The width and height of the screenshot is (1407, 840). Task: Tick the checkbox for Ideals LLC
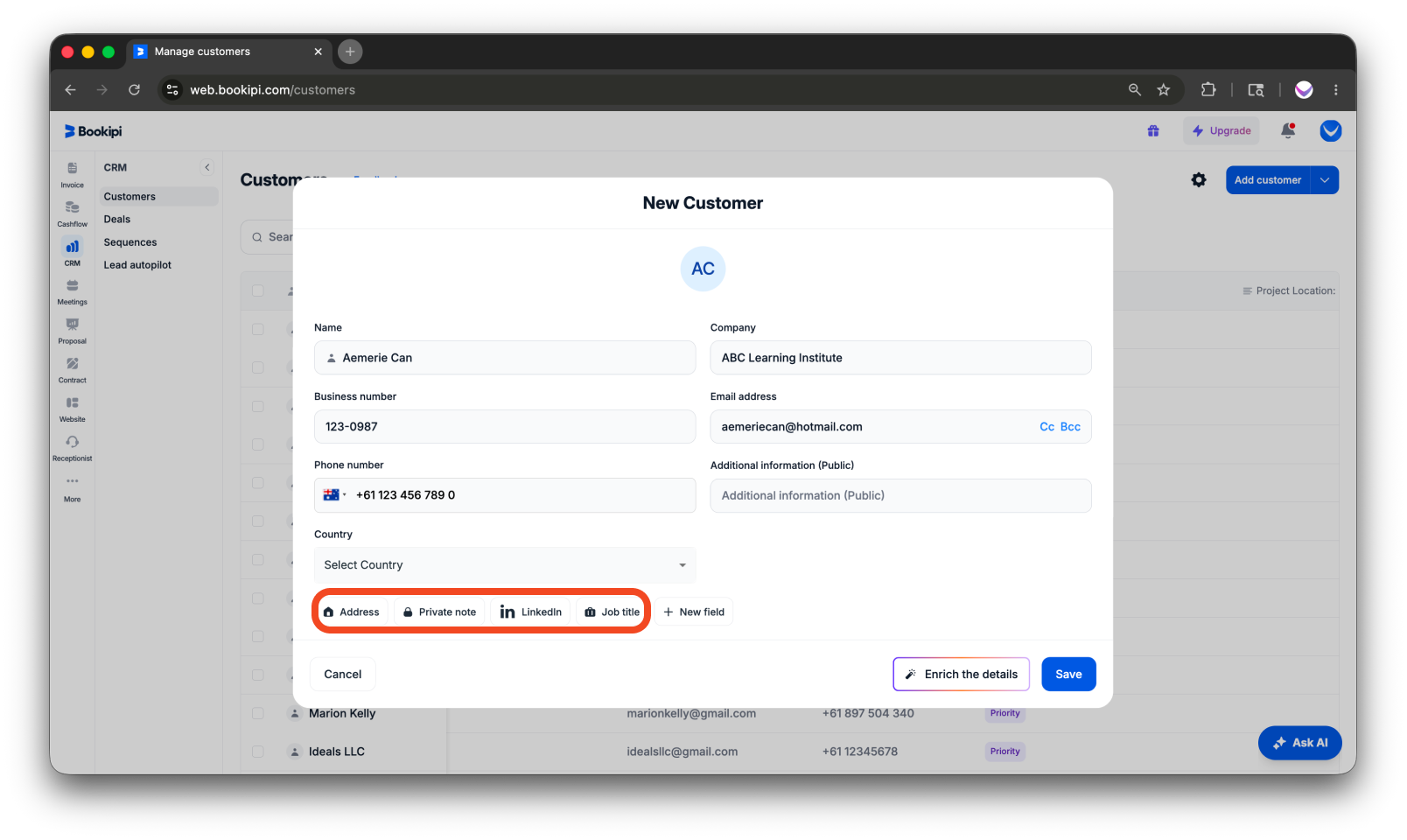pyautogui.click(x=258, y=752)
